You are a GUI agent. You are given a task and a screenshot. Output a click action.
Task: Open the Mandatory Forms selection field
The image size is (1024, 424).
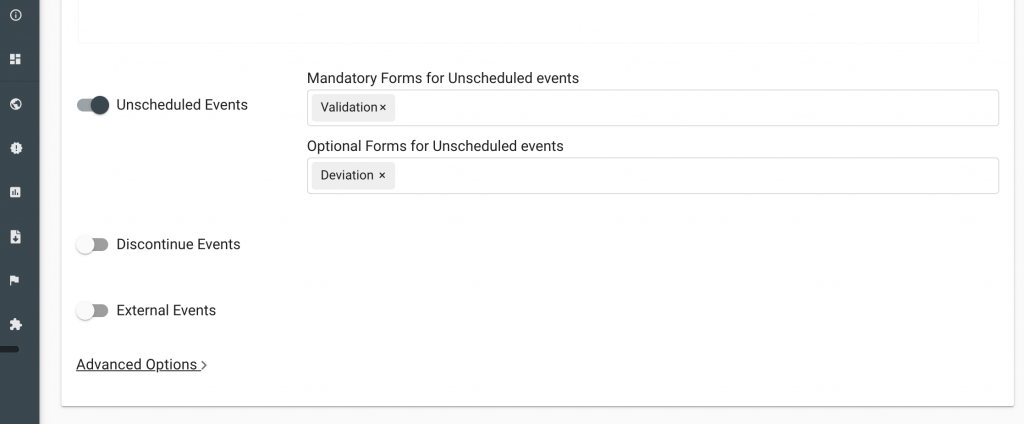[690, 108]
